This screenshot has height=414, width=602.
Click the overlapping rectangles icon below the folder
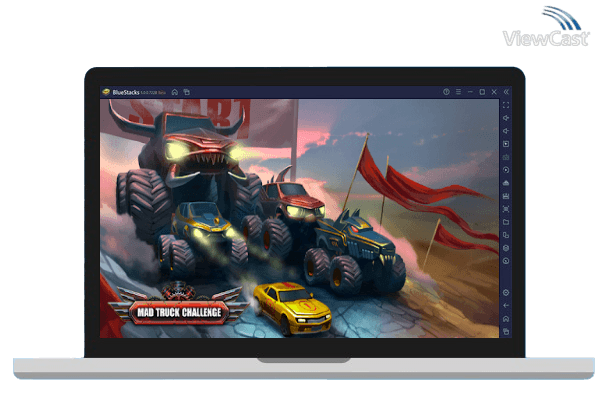tap(506, 235)
